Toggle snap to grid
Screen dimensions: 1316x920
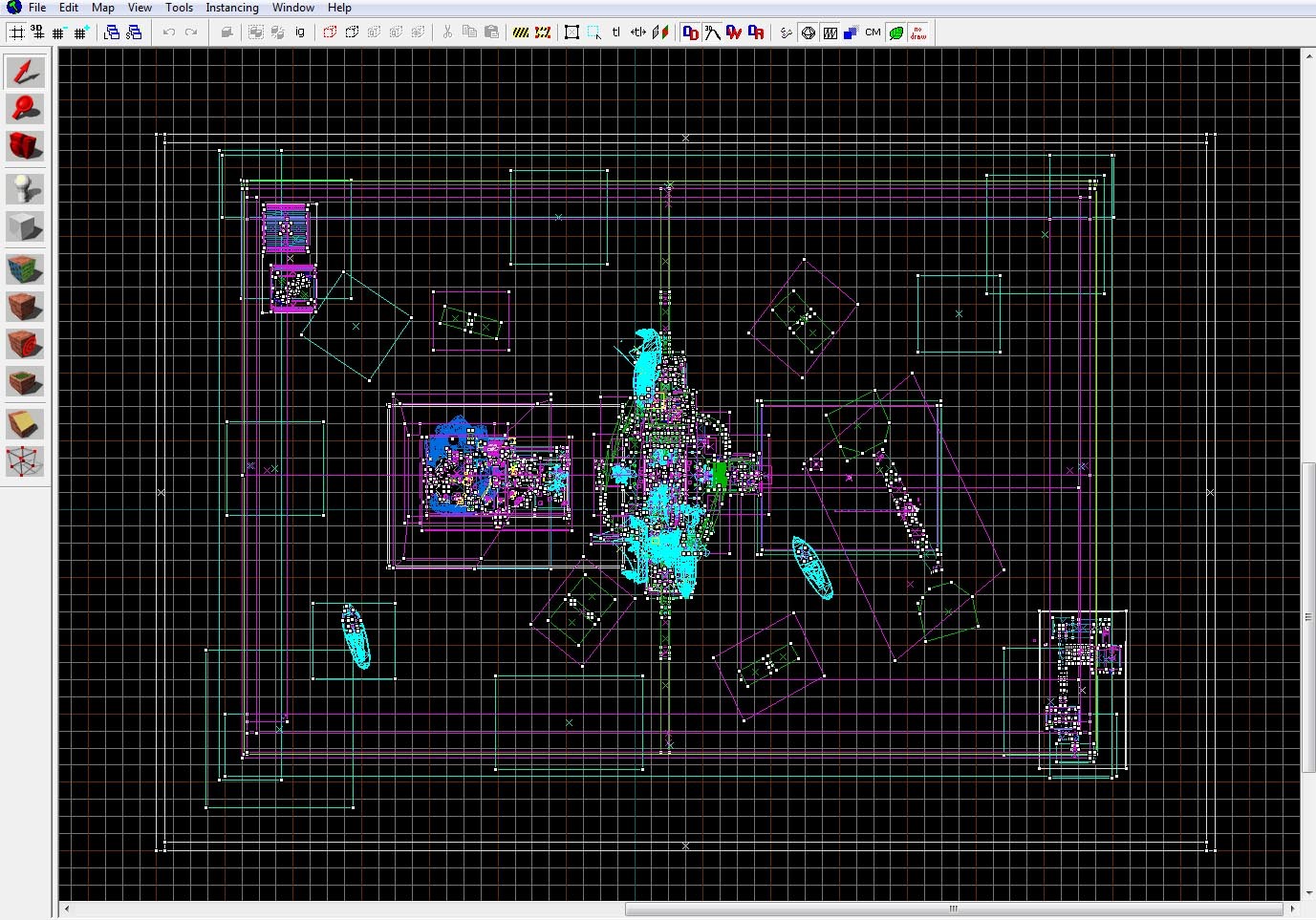(16, 32)
